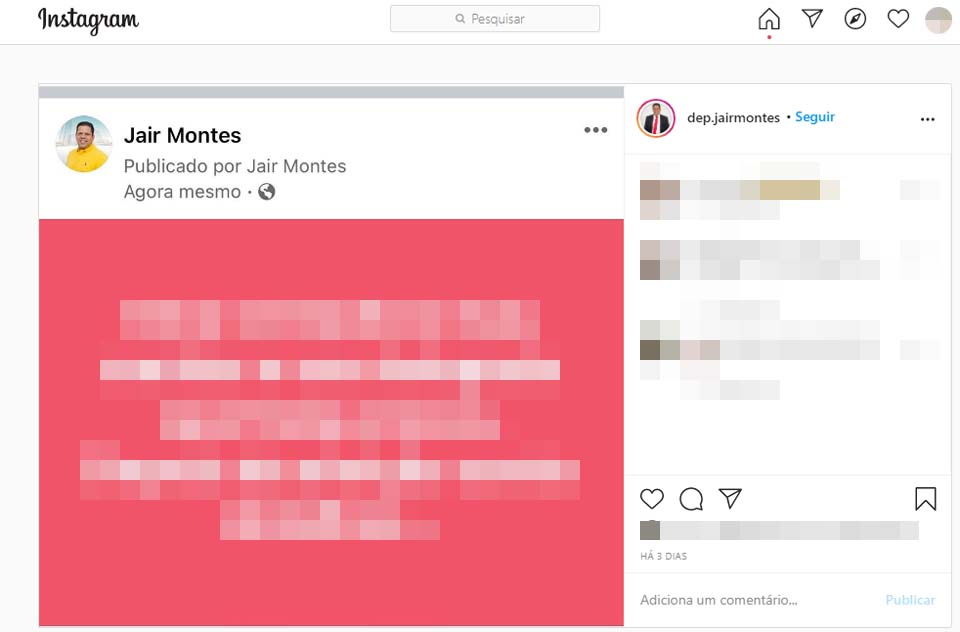Click the Instagram logo

click(x=89, y=20)
